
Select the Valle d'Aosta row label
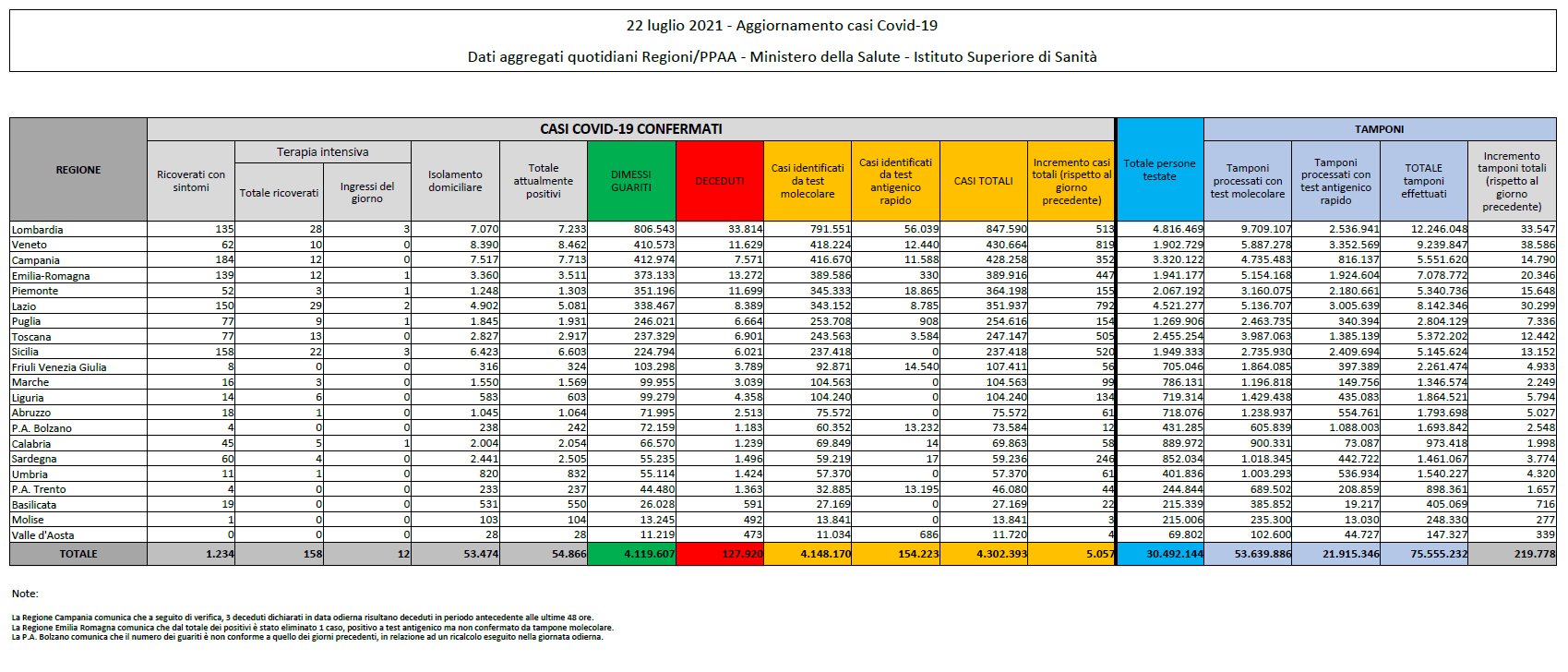[43, 535]
